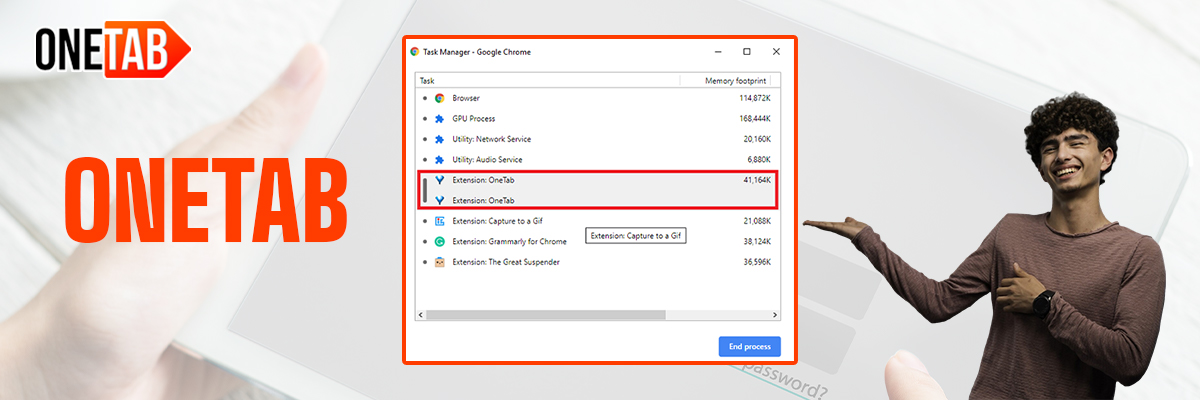This screenshot has width=1200, height=400.
Task: Click the 36,596K memory value
Action: [x=756, y=262]
